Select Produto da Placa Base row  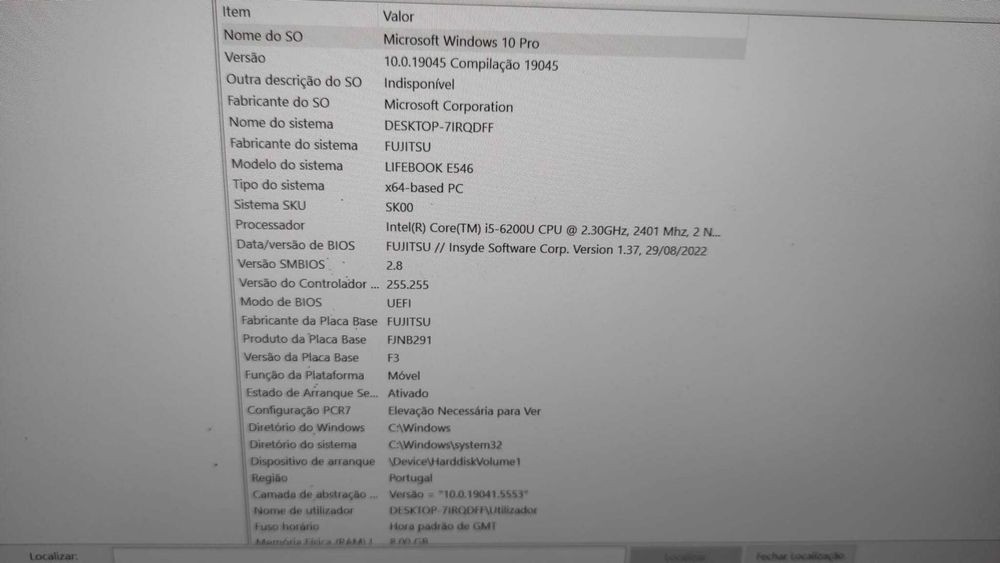click(x=304, y=340)
